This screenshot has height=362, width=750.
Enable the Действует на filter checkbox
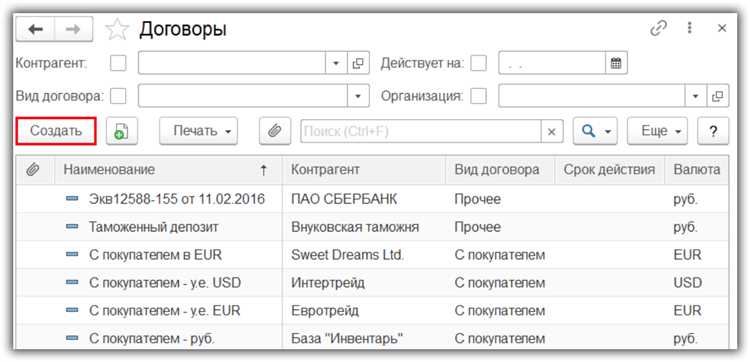478,64
